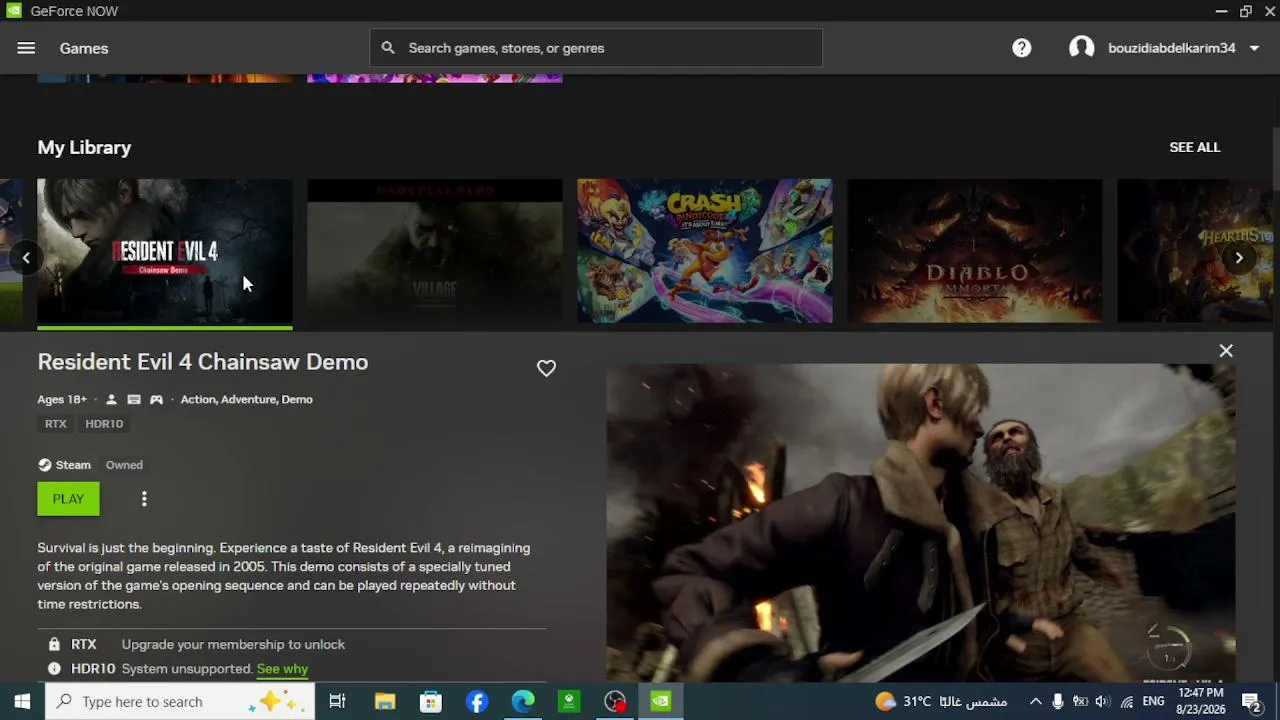This screenshot has width=1280, height=720.
Task: Click the single-player person icon
Action: pyautogui.click(x=111, y=400)
